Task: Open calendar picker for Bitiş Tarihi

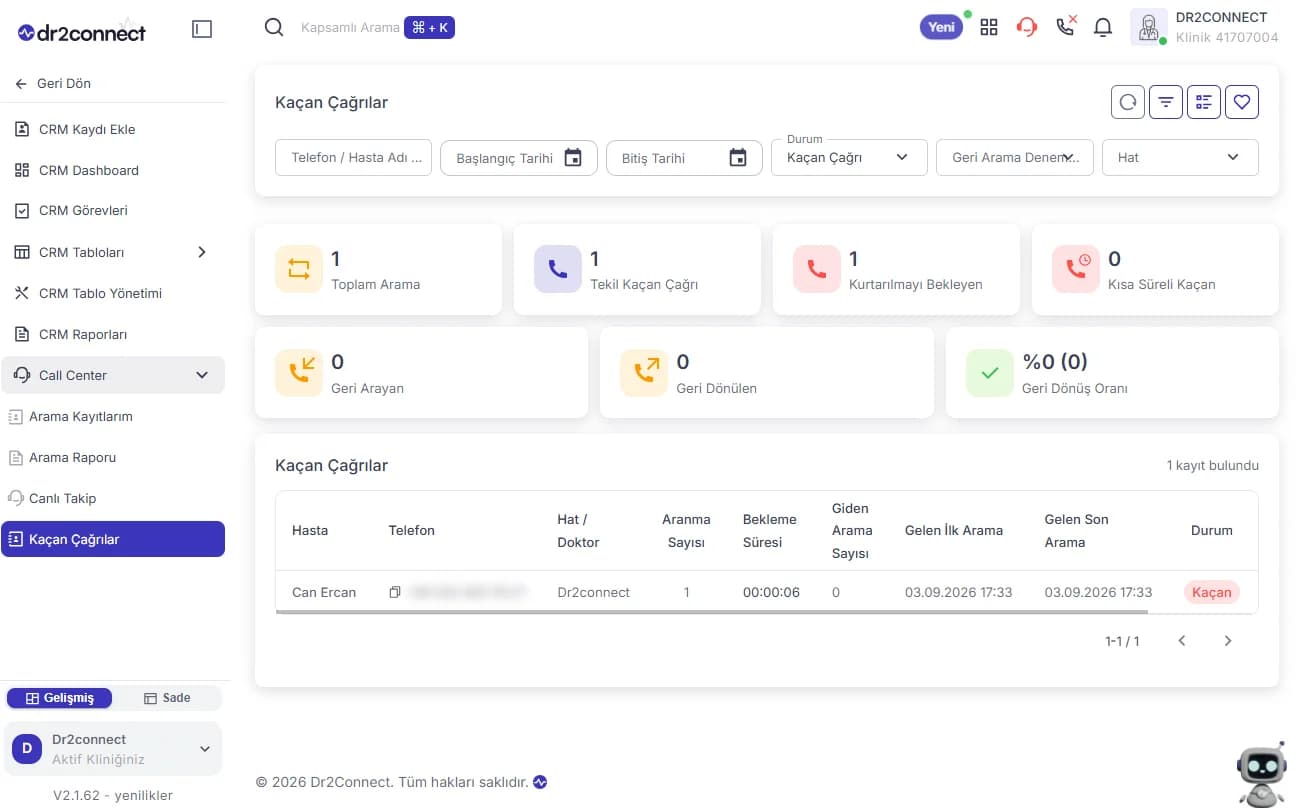Action: tap(738, 158)
